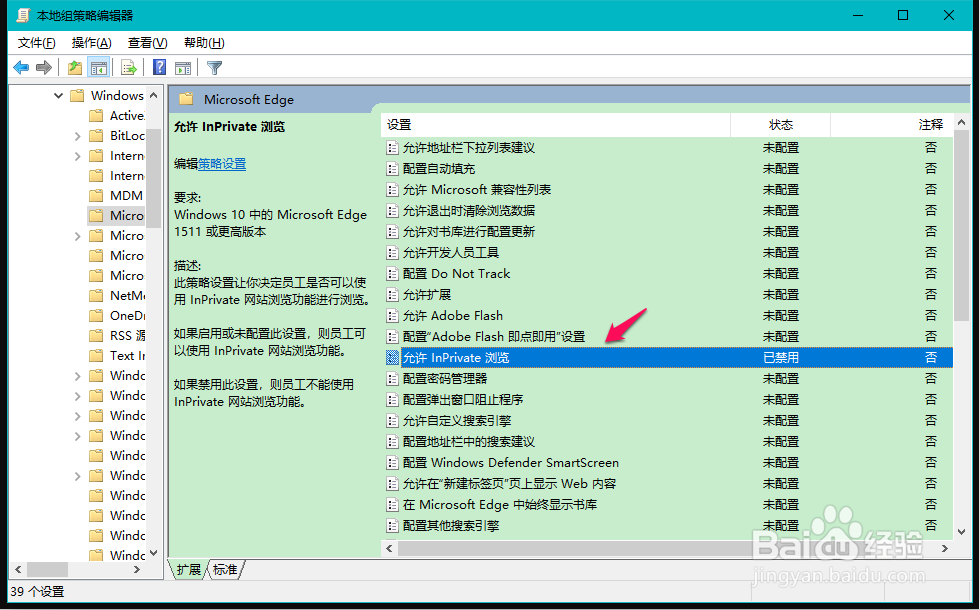The image size is (980, 610).
Task: Click the policy icon beside 配置其他搜索引擎
Action: pyautogui.click(x=392, y=526)
